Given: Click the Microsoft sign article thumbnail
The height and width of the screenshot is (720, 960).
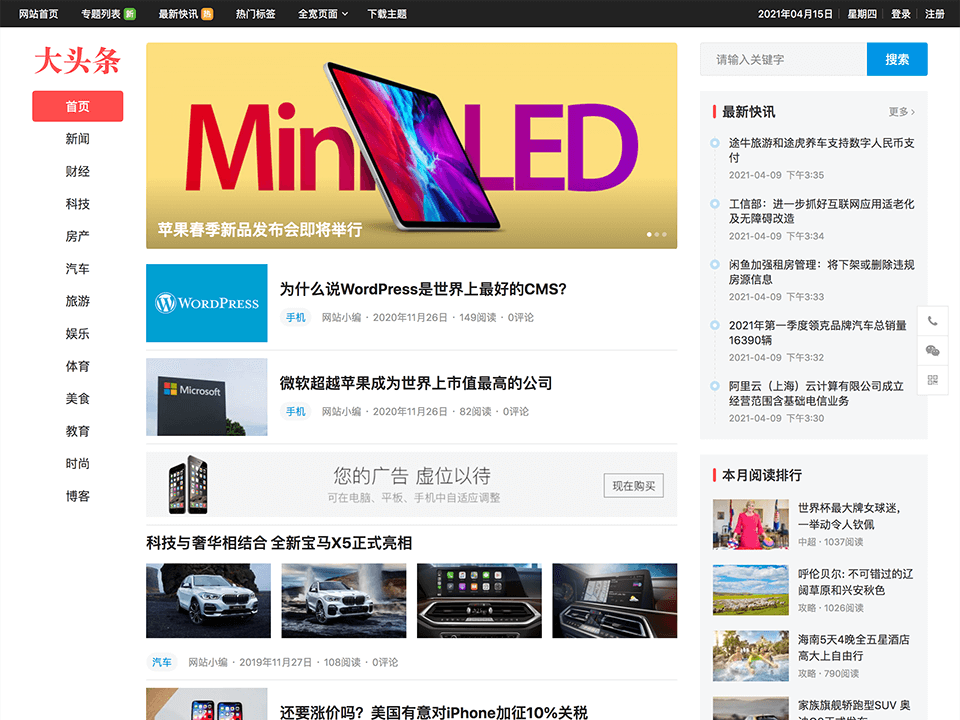Looking at the screenshot, I should coord(206,397).
